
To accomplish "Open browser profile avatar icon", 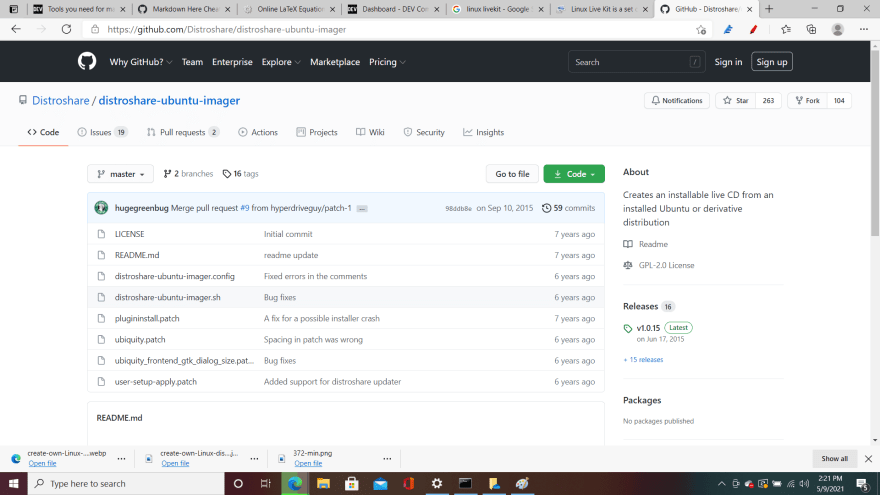I will 837,30.
